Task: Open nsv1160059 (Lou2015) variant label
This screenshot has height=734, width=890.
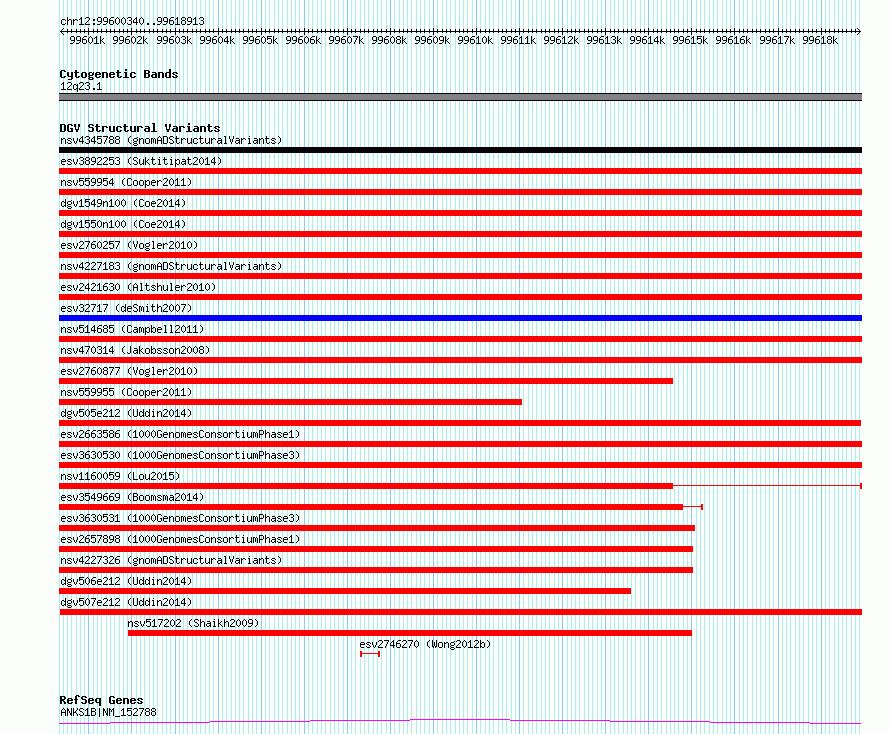Action: coord(120,476)
